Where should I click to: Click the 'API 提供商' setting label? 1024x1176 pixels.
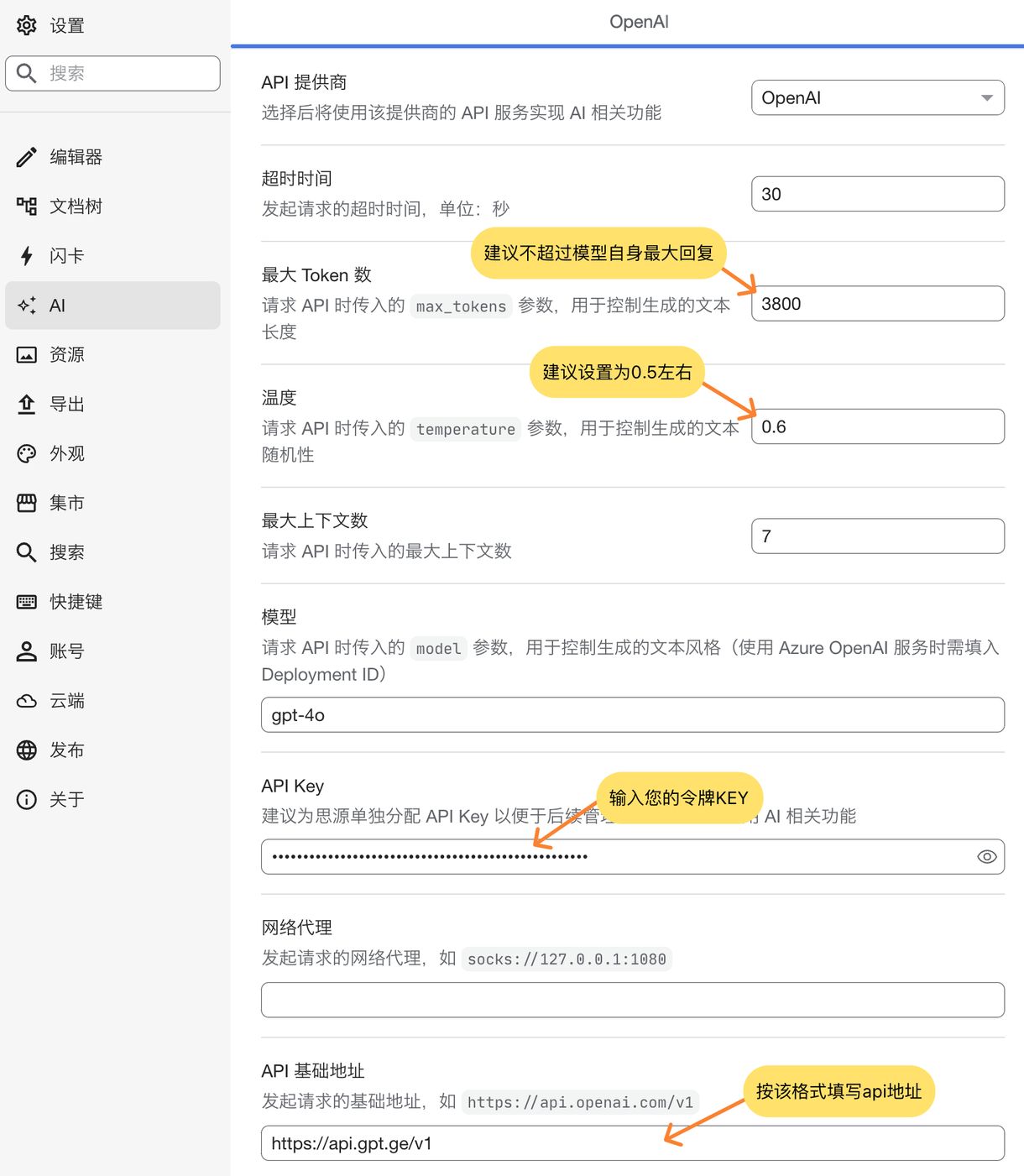click(x=304, y=82)
